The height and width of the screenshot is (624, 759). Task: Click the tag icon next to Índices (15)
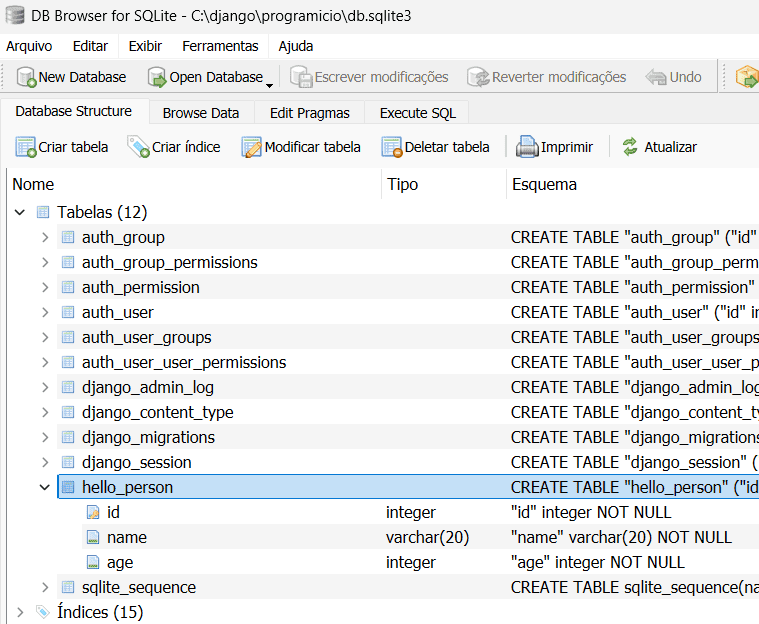pyautogui.click(x=43, y=612)
